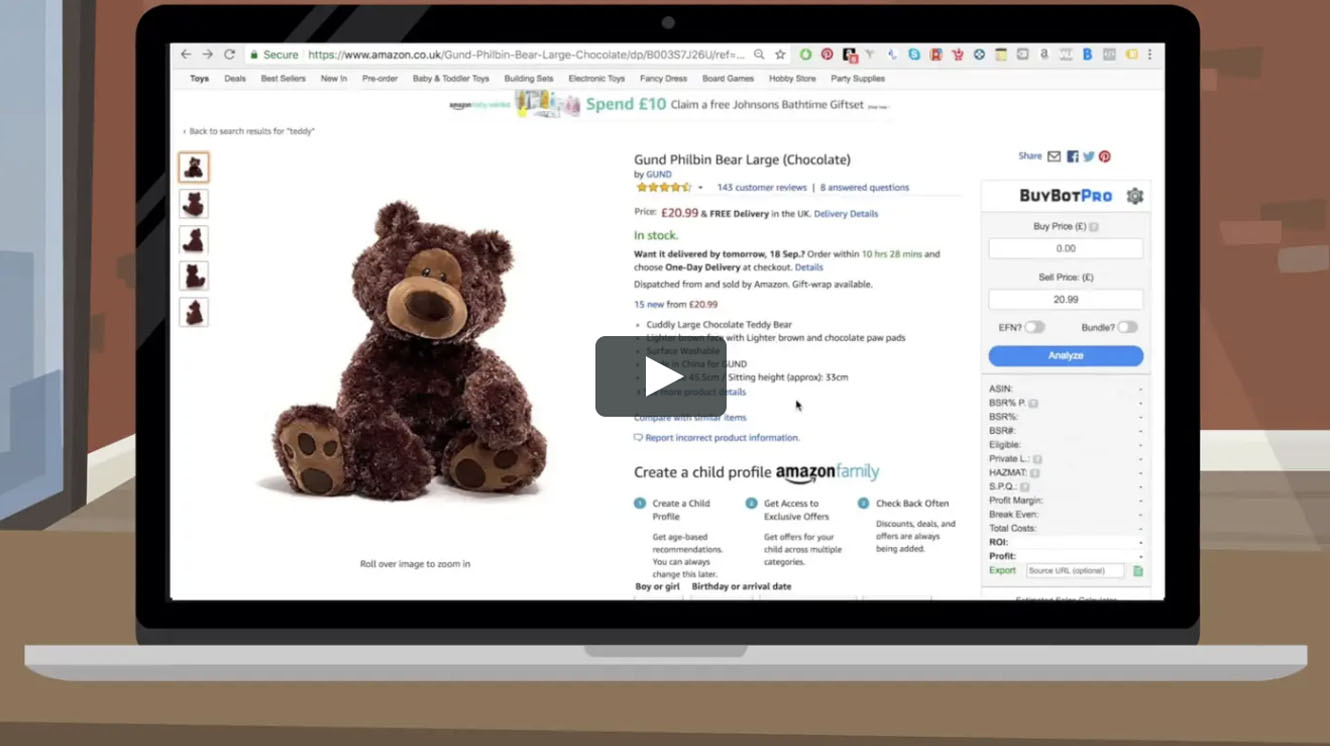Select the first teddy bear thumbnail
Screen dimensions: 1330x746
point(194,167)
